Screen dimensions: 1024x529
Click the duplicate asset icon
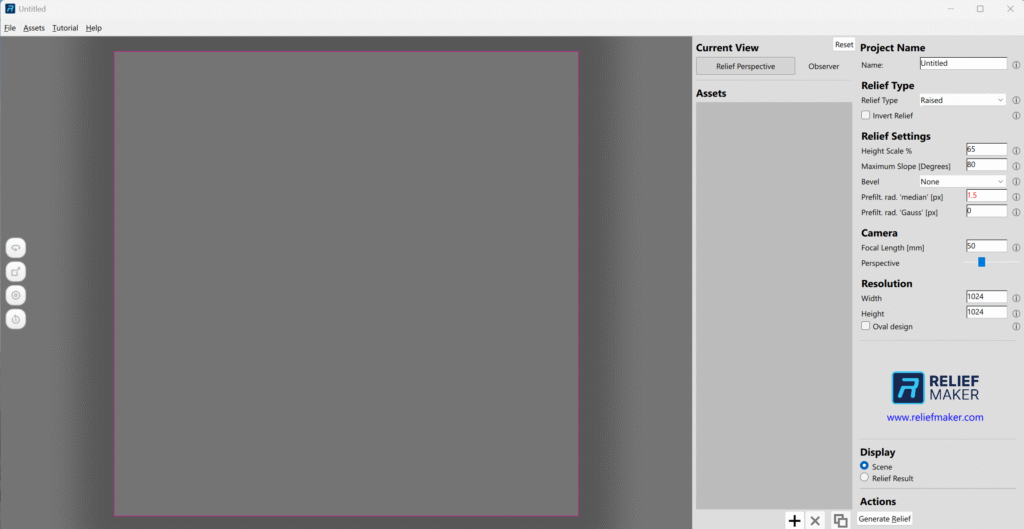tap(840, 520)
